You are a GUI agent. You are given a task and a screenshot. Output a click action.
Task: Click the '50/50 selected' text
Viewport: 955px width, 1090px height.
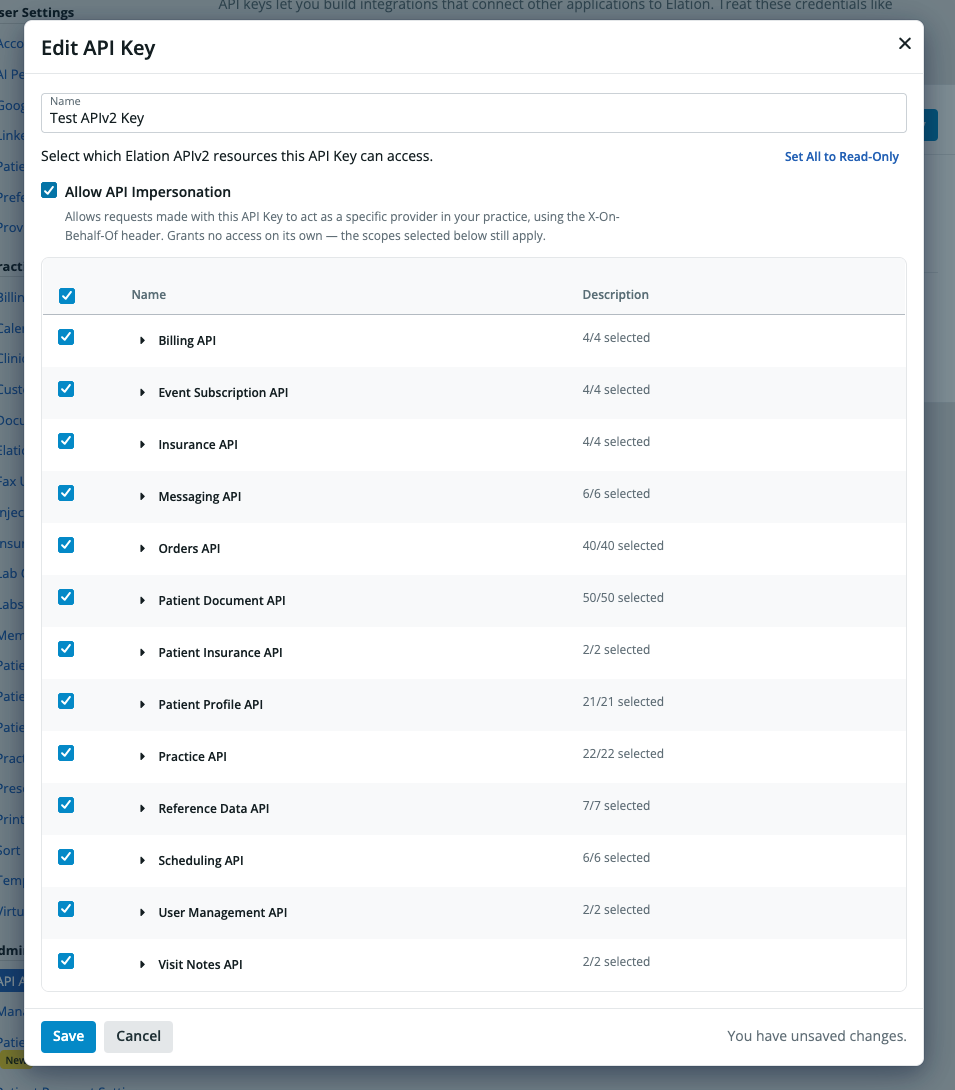pyautogui.click(x=623, y=598)
